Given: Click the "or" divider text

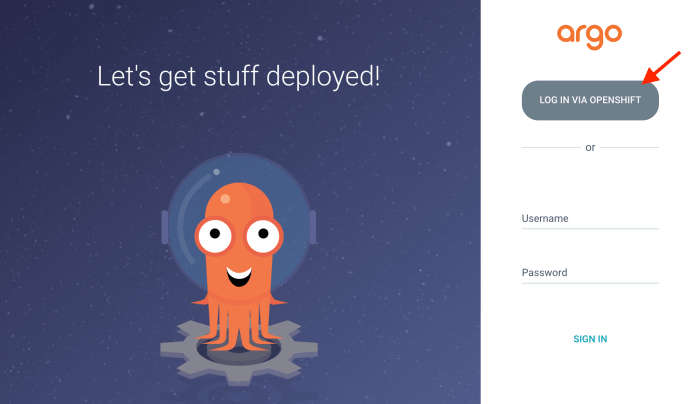Looking at the screenshot, I should (590, 147).
